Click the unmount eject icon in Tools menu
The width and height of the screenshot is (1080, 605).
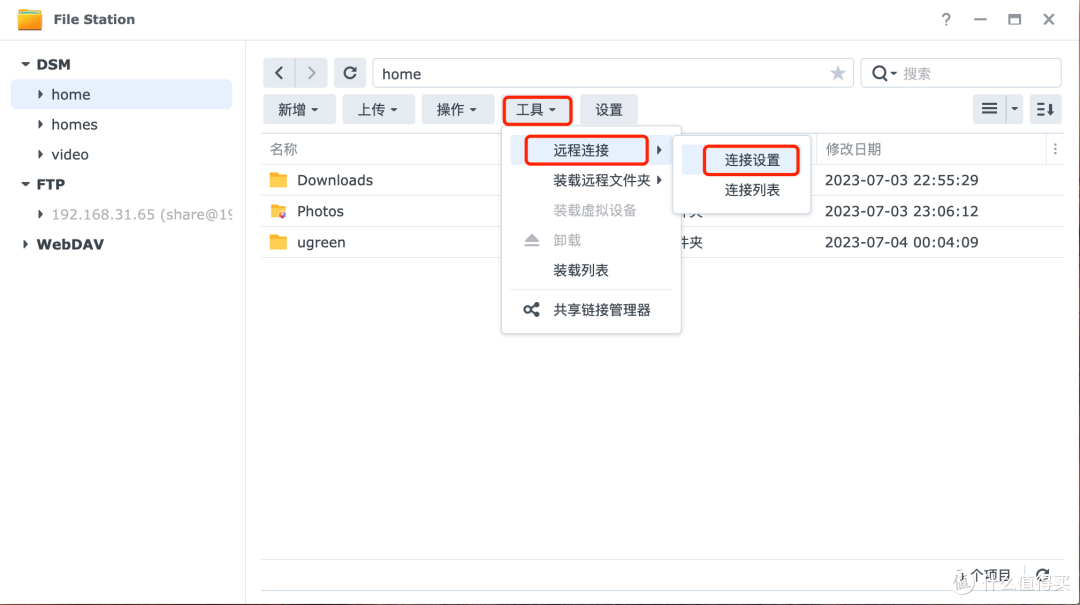tap(530, 240)
